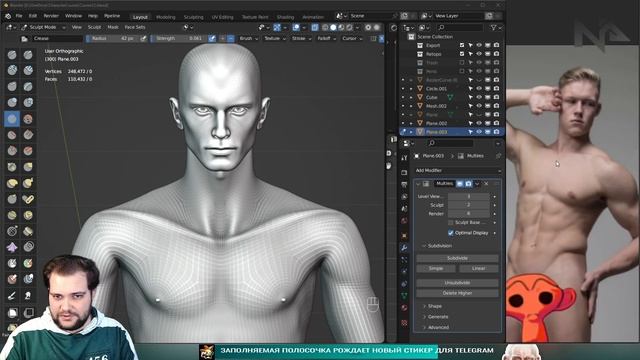Select the Smooth brush tool
This screenshot has width=640, height=360.
click(28, 119)
